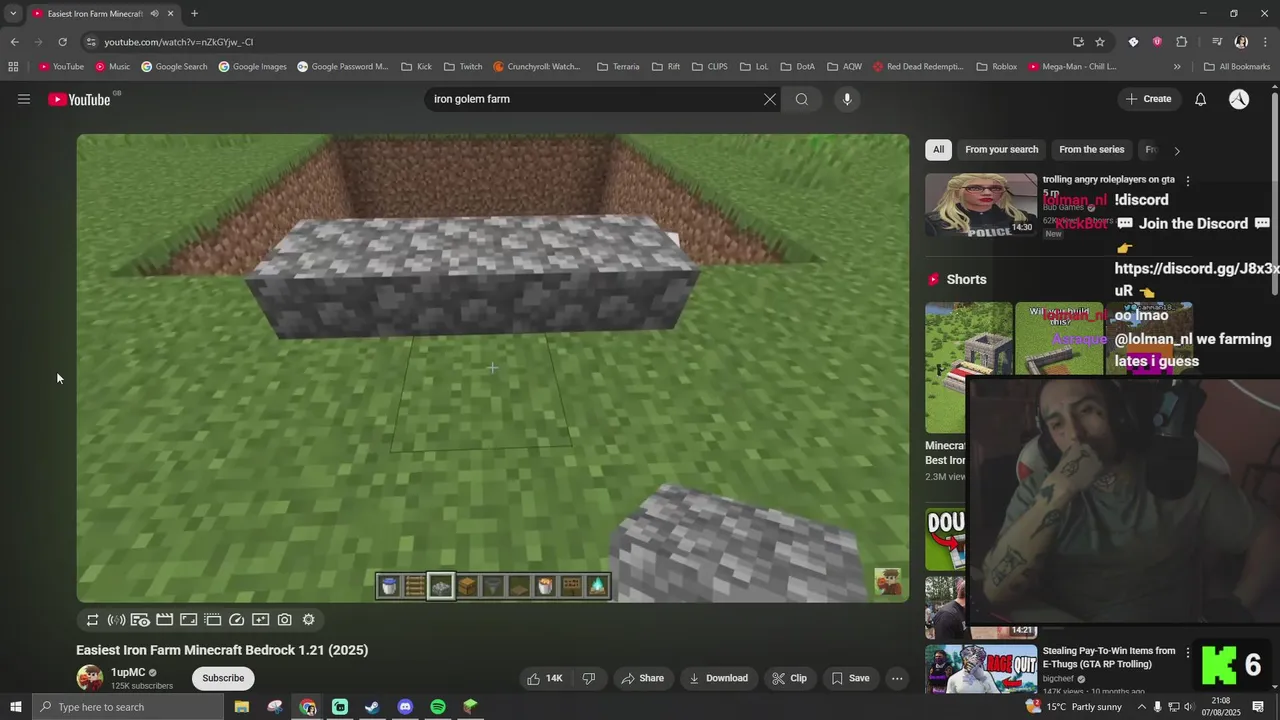Save the video to a playlist
Screen dimensions: 1280x720
850,678
